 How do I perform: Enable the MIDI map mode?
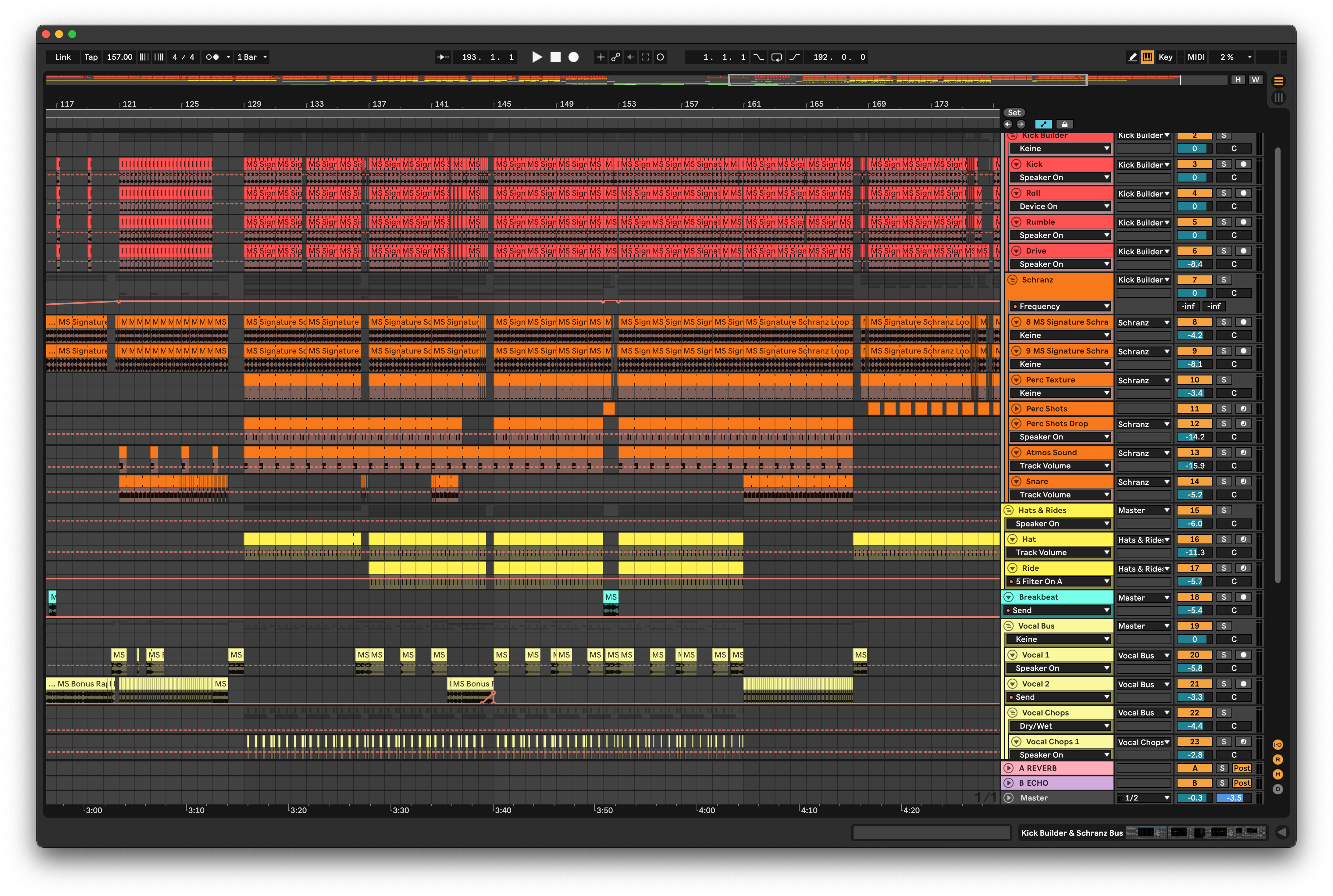tap(1196, 57)
